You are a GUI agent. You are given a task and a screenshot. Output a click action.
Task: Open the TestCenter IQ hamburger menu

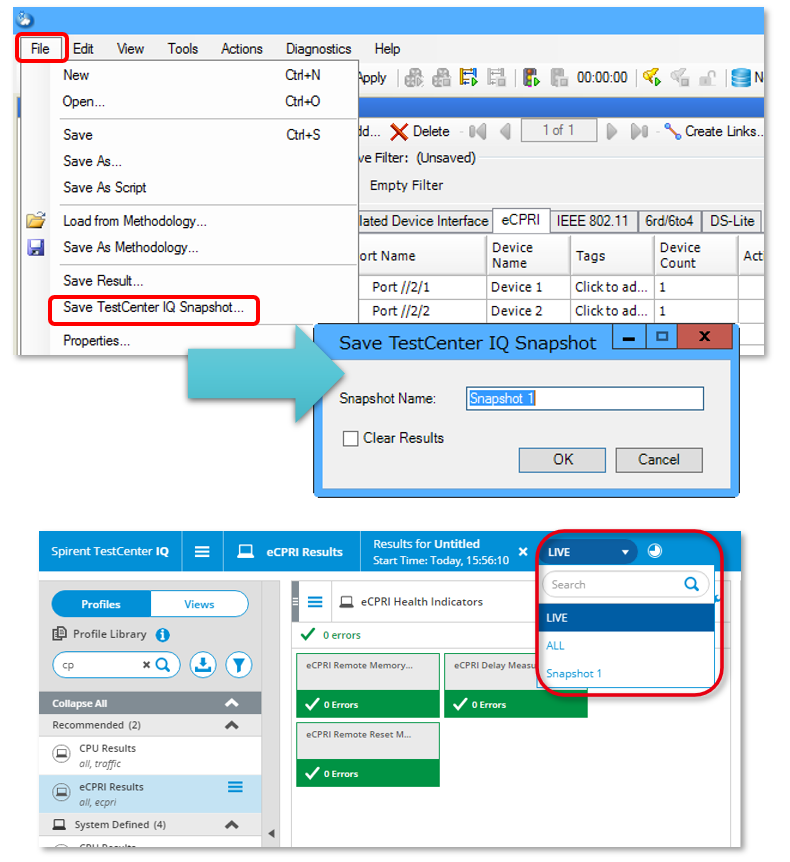tap(202, 551)
